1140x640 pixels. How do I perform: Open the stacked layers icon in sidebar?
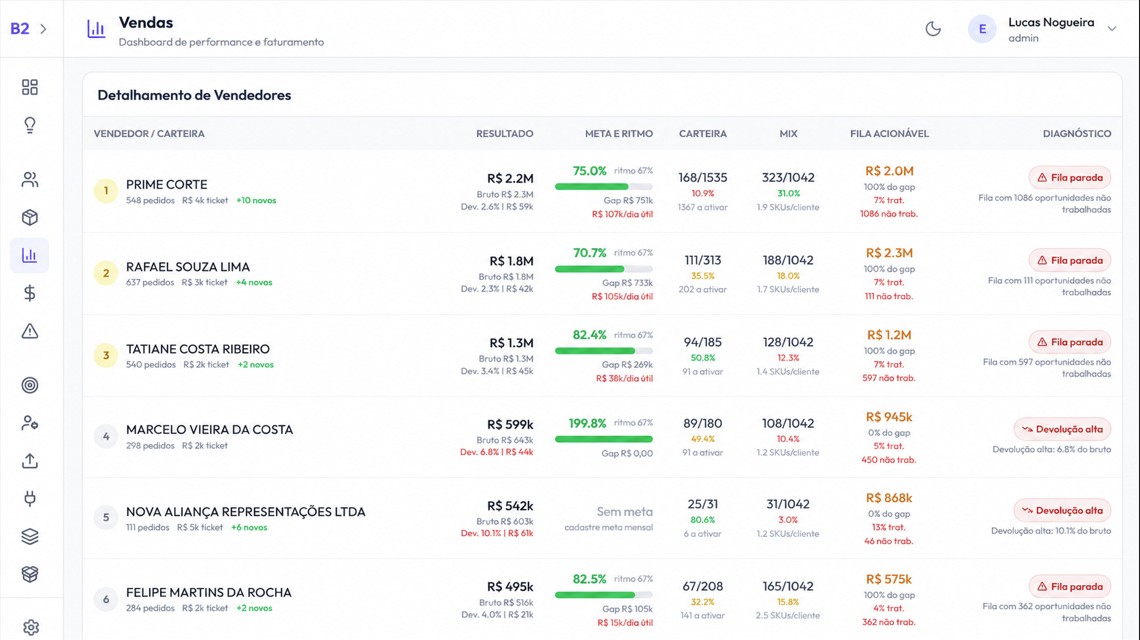(x=30, y=537)
